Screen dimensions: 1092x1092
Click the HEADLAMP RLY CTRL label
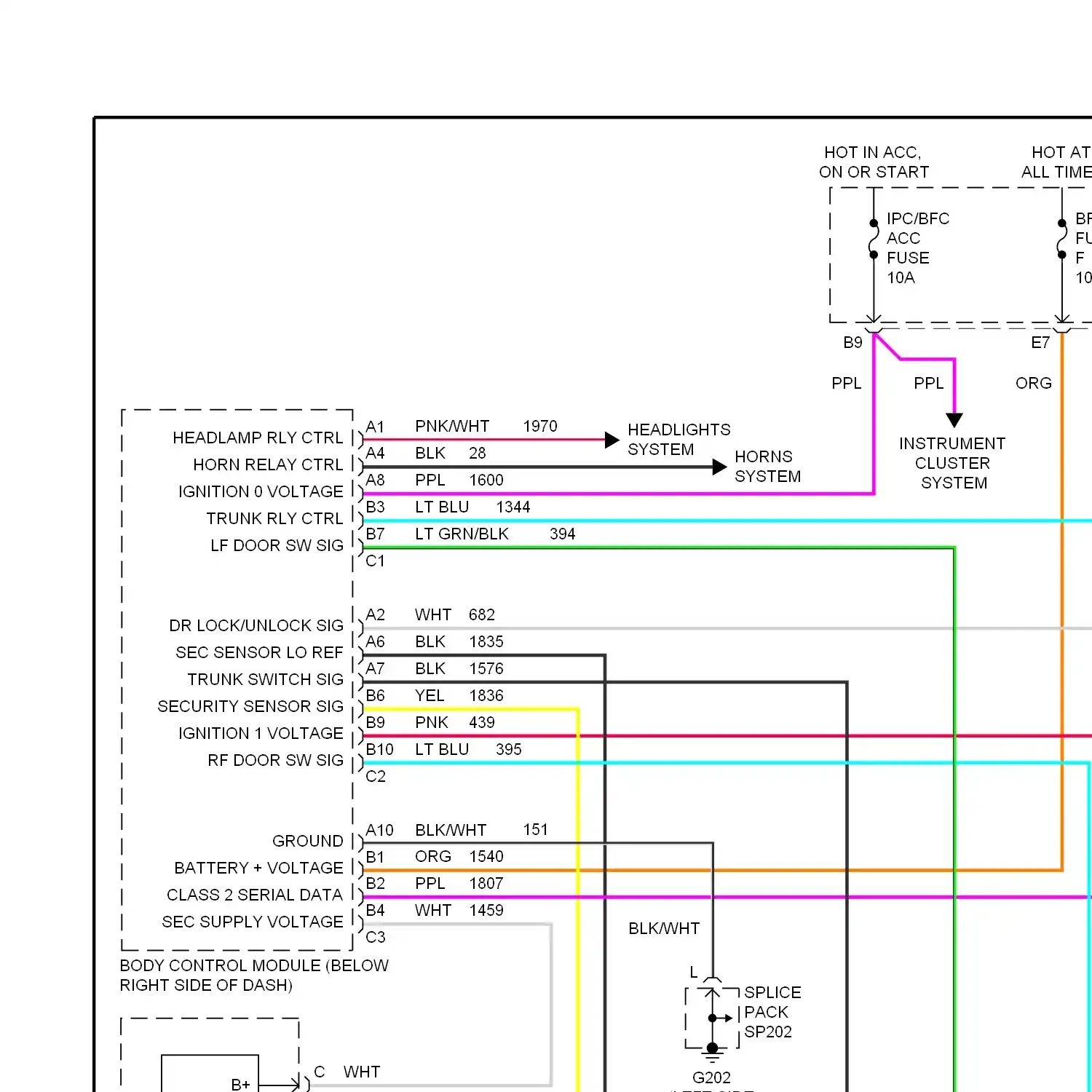258,438
